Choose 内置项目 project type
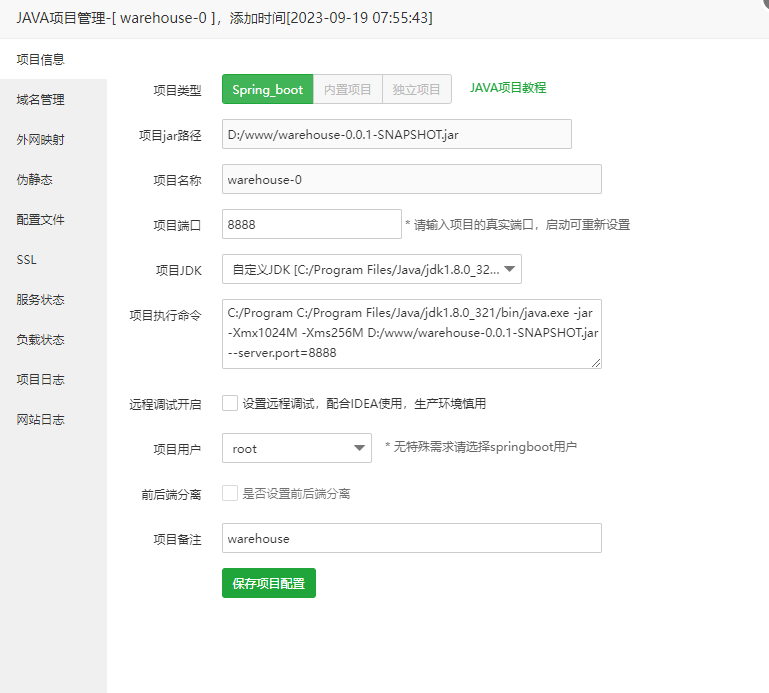Screen dimensions: 769x693 348,89
